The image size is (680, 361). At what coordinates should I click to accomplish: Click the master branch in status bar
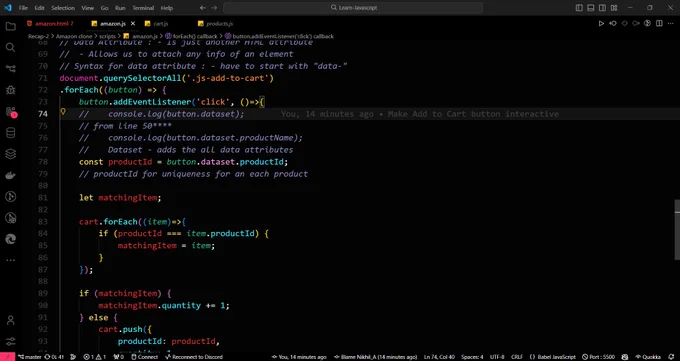coord(29,357)
